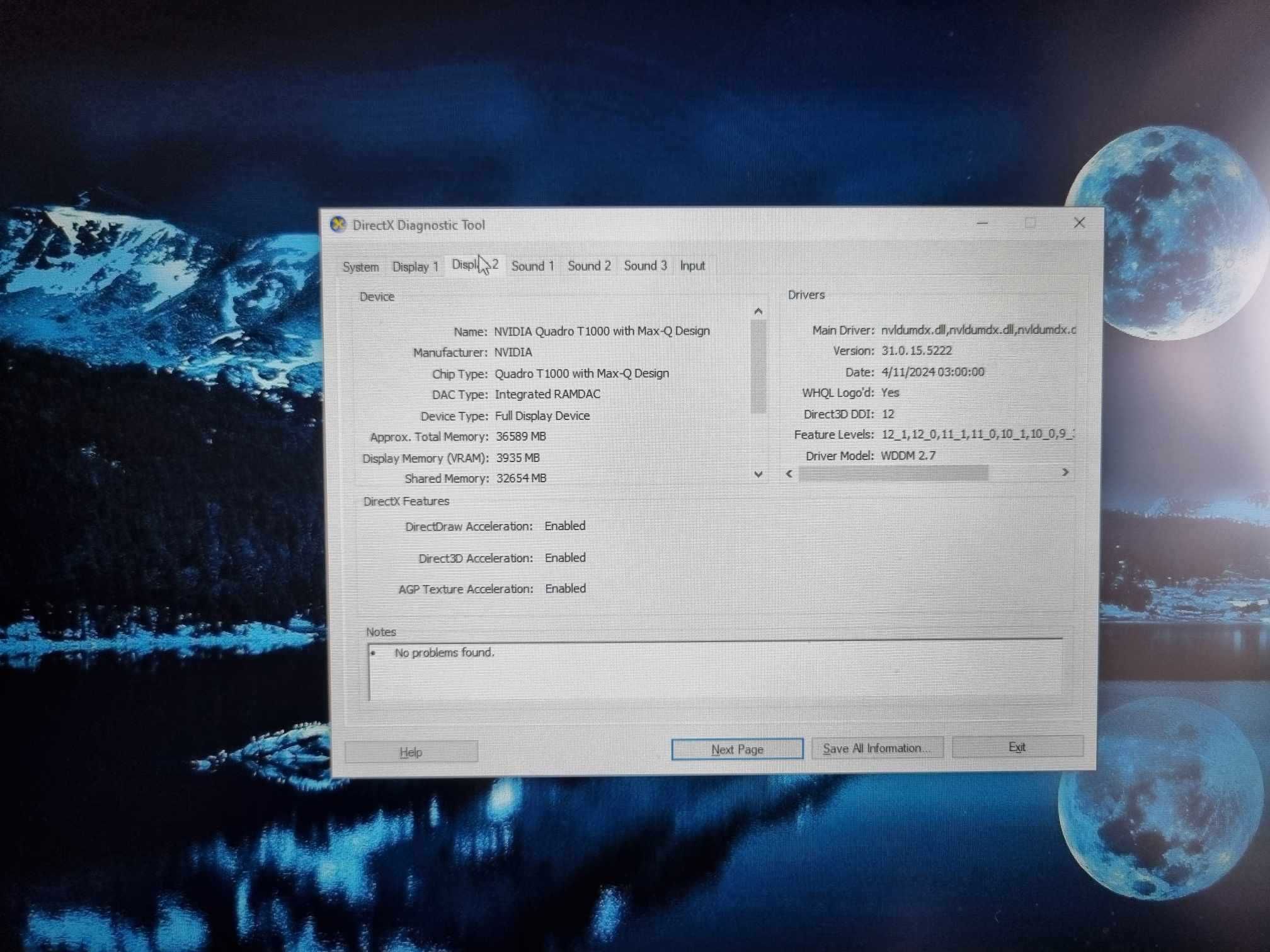Go to Next Page
This screenshot has width=1270, height=952.
(x=737, y=749)
